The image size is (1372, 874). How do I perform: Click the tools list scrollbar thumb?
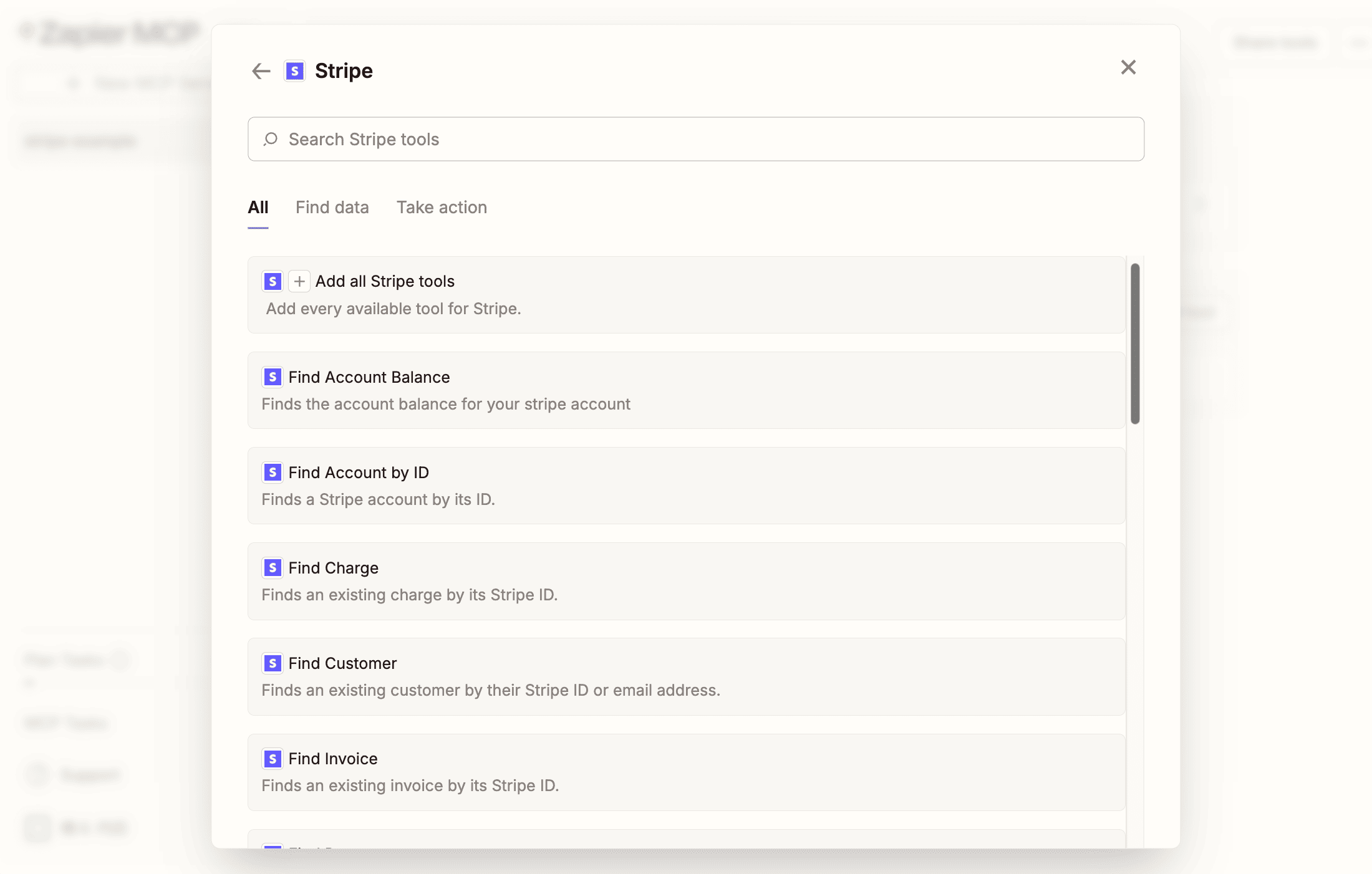(x=1135, y=343)
